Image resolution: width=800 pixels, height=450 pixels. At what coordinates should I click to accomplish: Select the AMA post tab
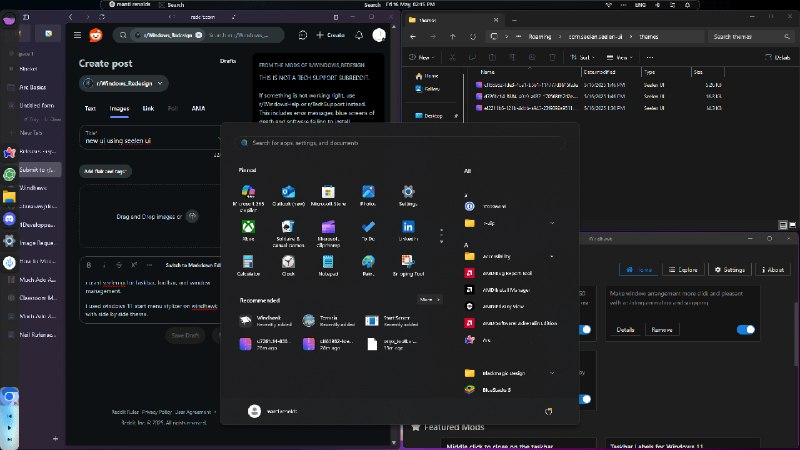[198, 108]
